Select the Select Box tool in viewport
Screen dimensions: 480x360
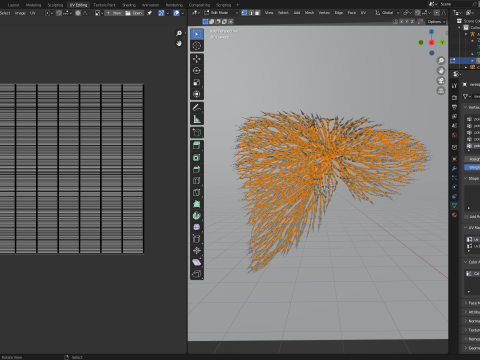point(197,34)
